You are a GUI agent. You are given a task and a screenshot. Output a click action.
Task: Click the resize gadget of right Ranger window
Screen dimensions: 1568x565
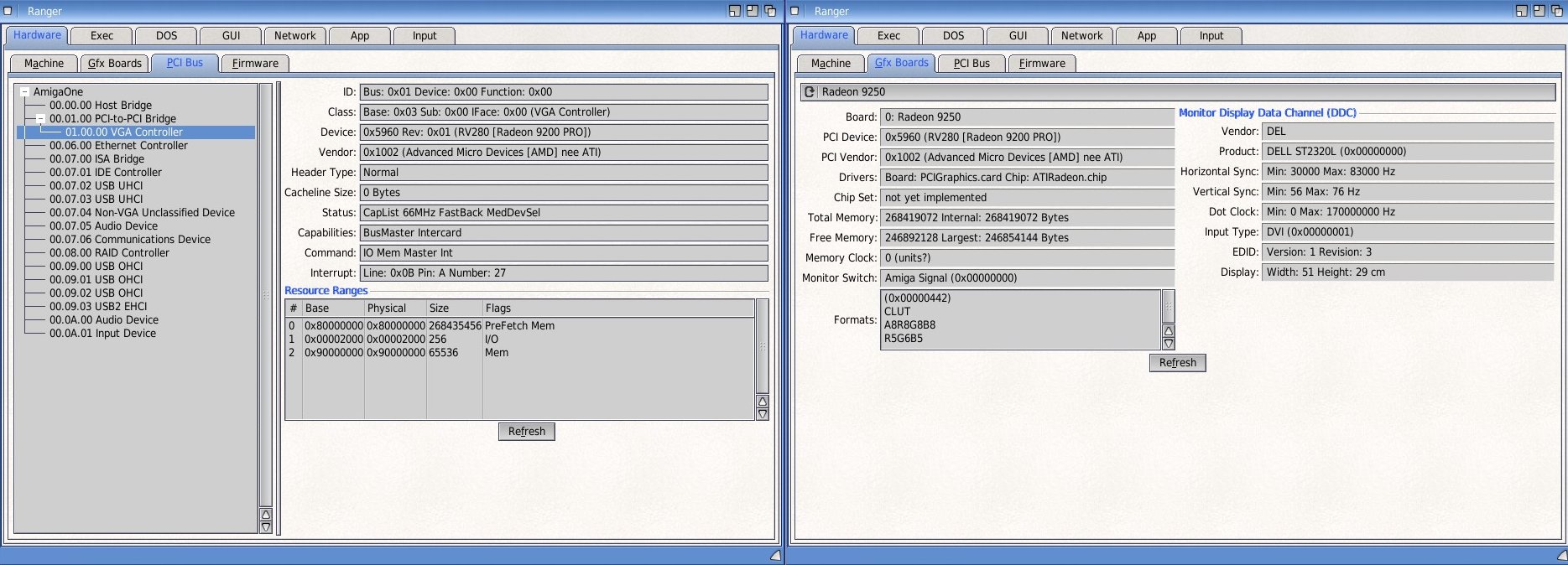coord(1561,555)
